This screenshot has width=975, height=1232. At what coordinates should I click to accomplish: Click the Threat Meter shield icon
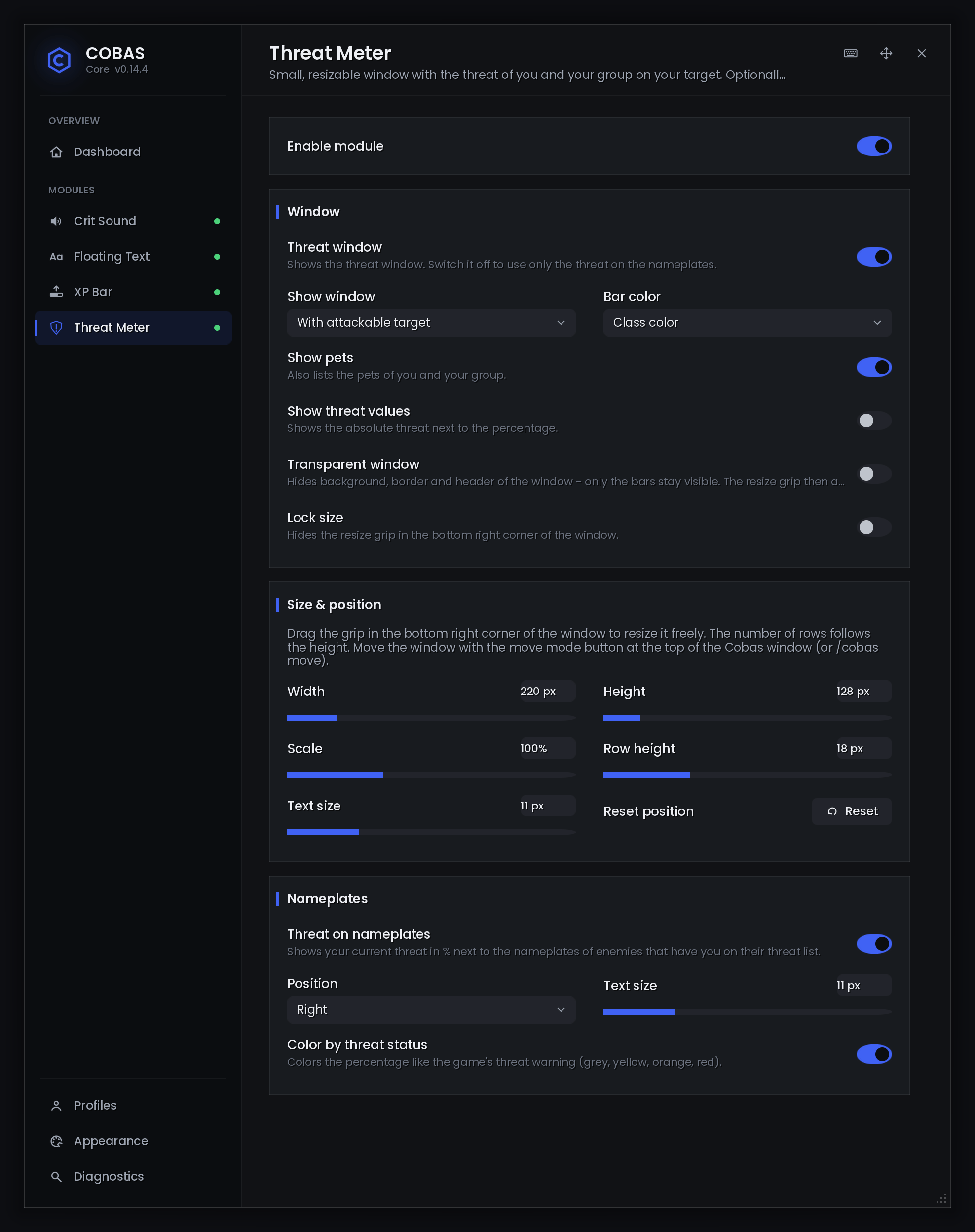pyautogui.click(x=56, y=328)
